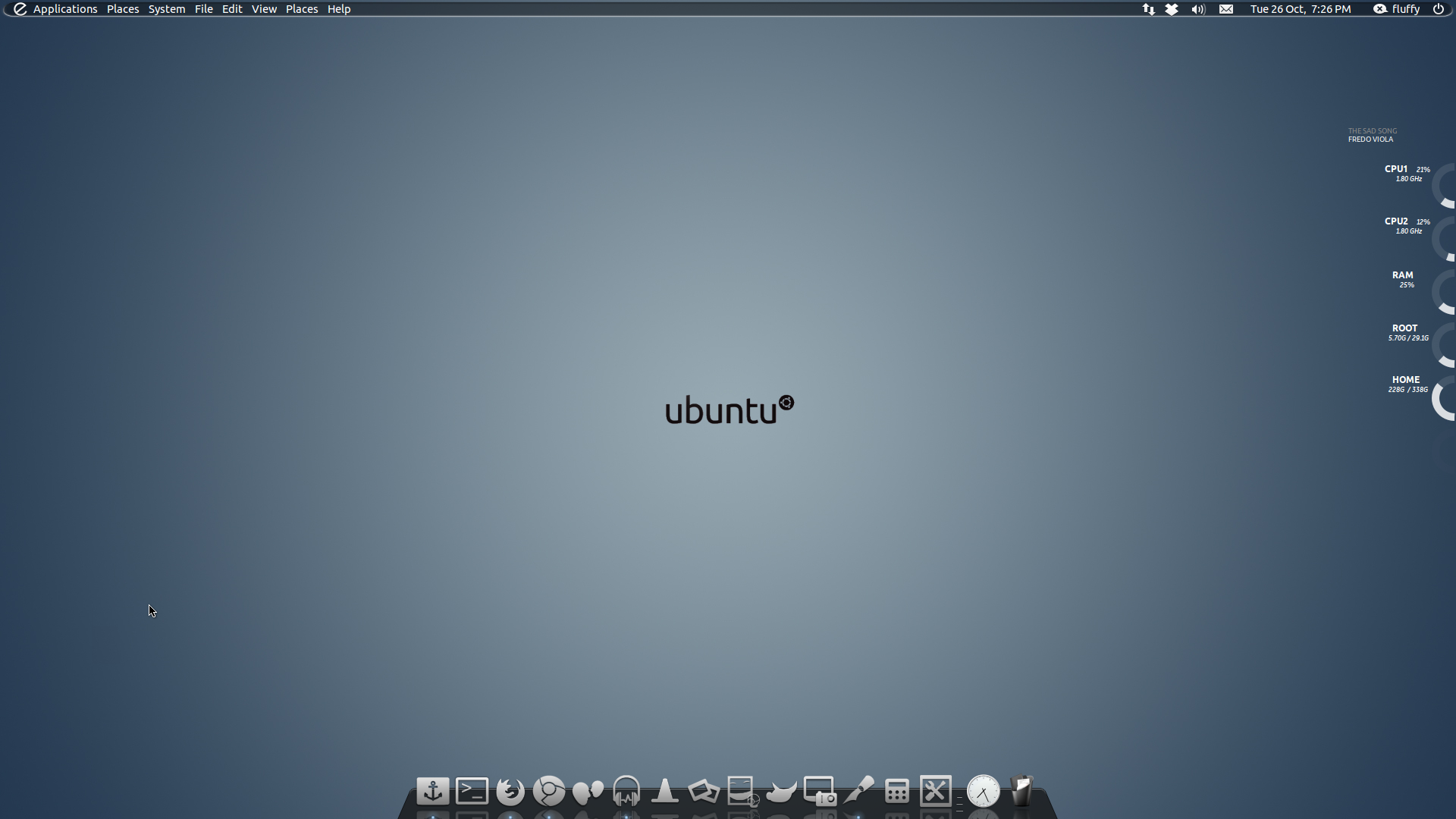Open the mail envelope indicator
Screen dimensions: 1456x819
point(1226,9)
